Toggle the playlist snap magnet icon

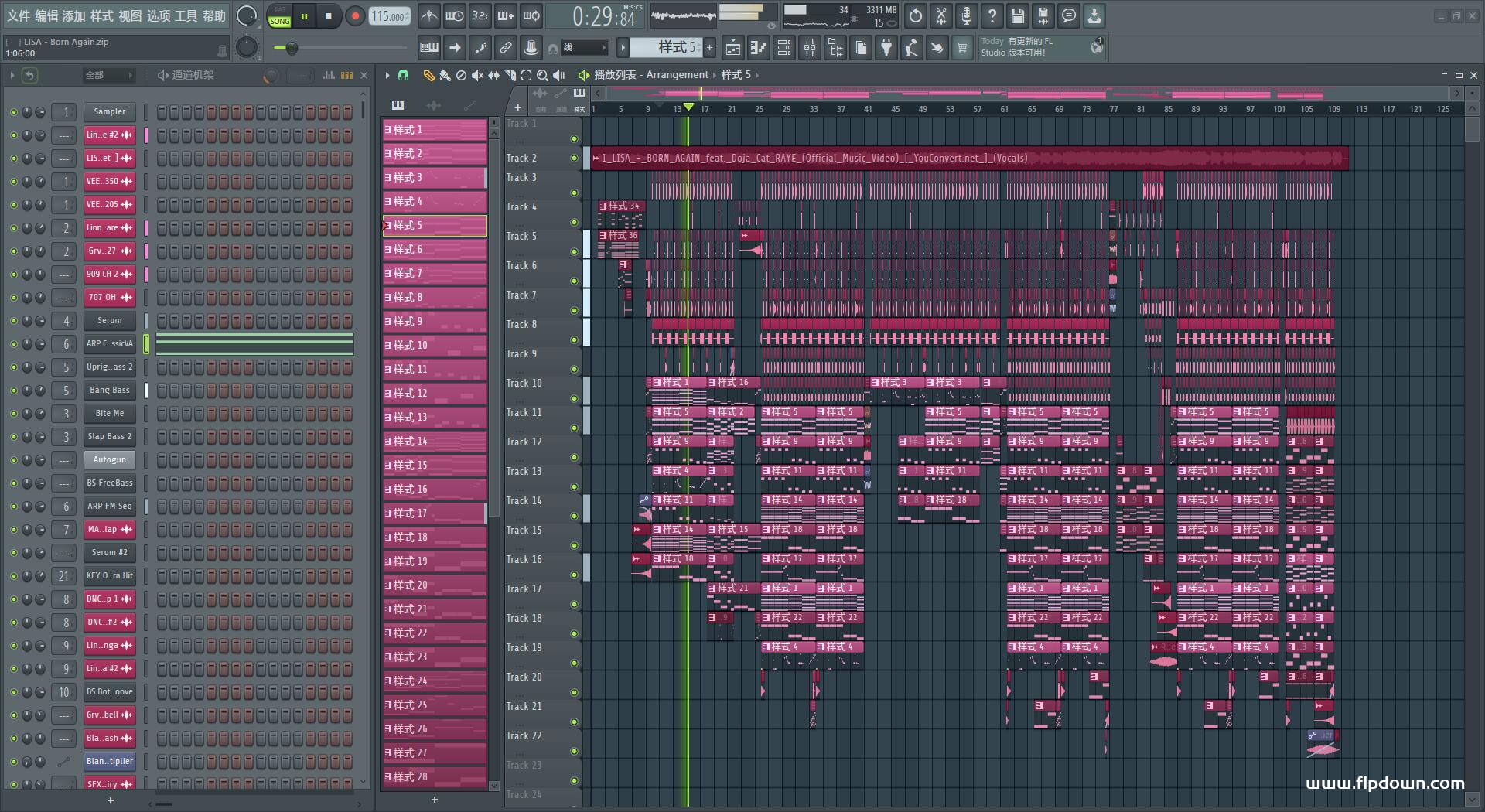(x=403, y=75)
